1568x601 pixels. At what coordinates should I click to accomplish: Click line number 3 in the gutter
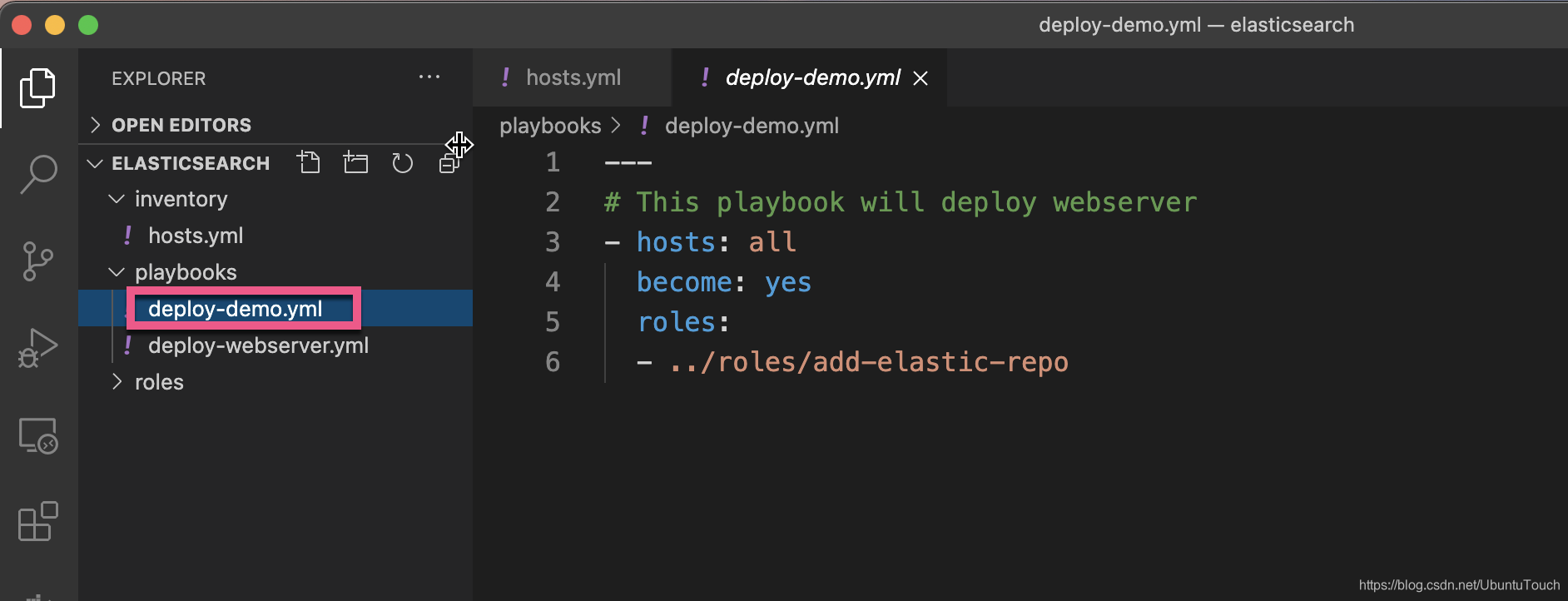click(x=553, y=242)
